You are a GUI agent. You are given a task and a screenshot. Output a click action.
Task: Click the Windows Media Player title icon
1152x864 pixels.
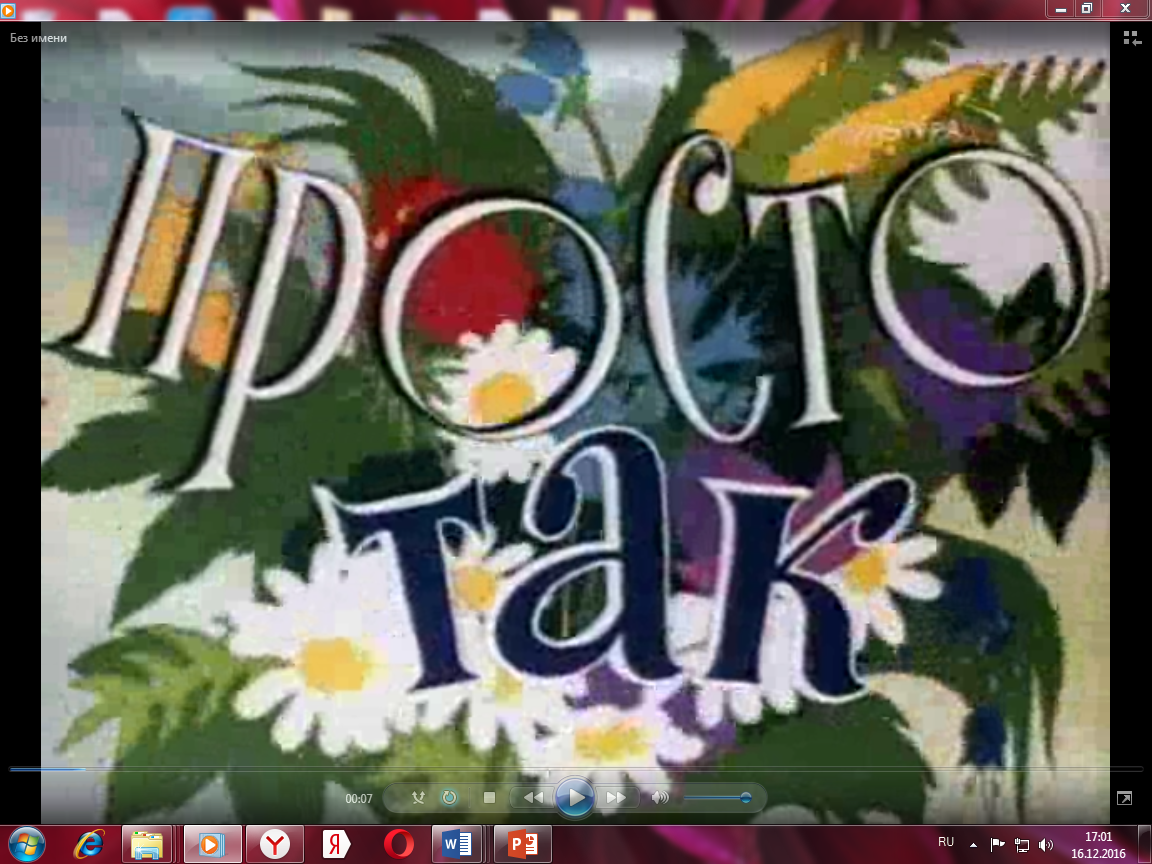(x=7, y=10)
